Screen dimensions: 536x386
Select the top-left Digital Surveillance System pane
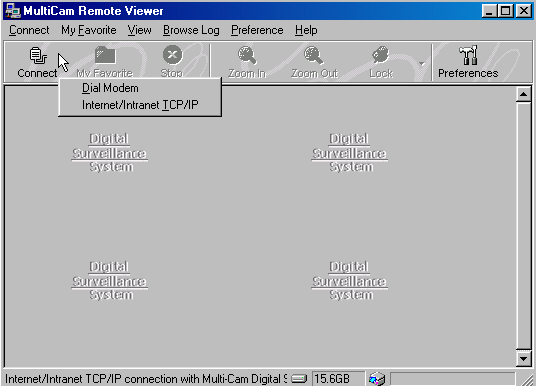tap(110, 153)
